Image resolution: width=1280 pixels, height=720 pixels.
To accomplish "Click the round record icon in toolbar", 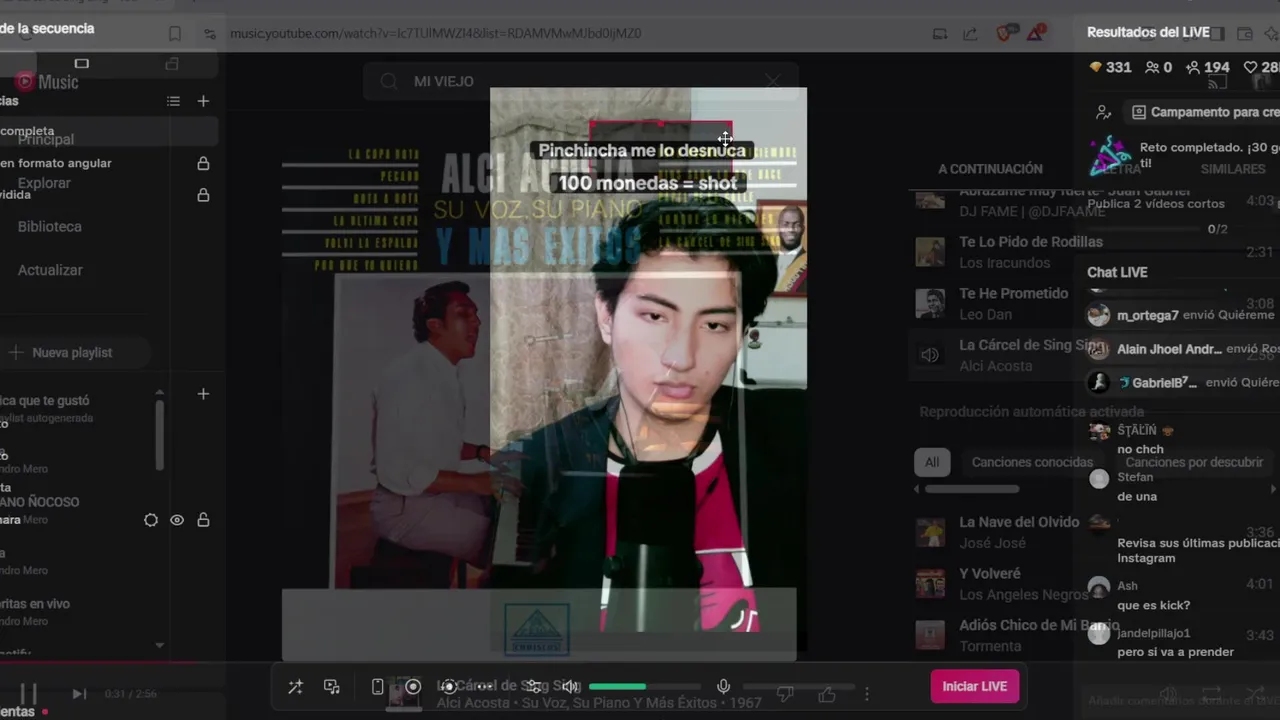I will pos(413,687).
